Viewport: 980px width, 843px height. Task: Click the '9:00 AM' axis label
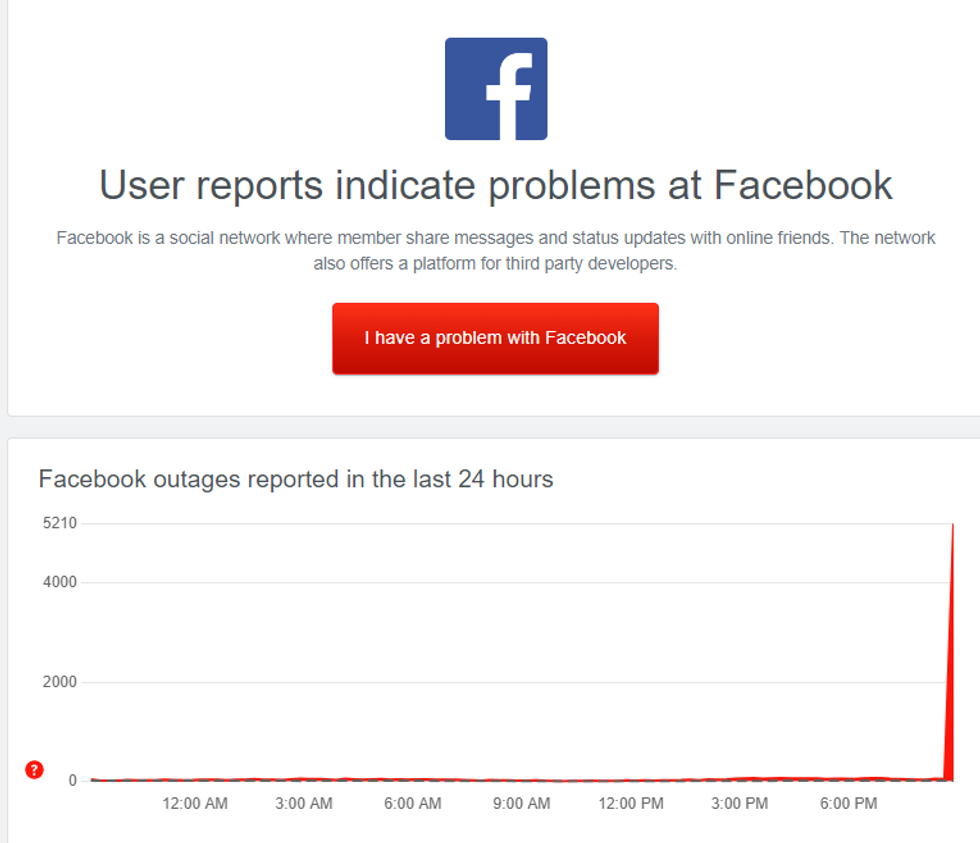521,803
